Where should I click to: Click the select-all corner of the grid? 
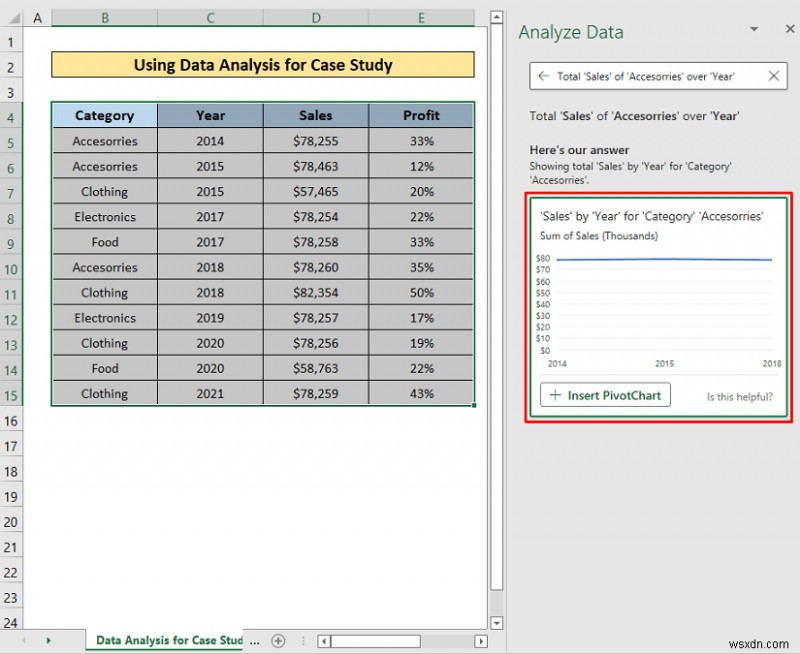[11, 18]
